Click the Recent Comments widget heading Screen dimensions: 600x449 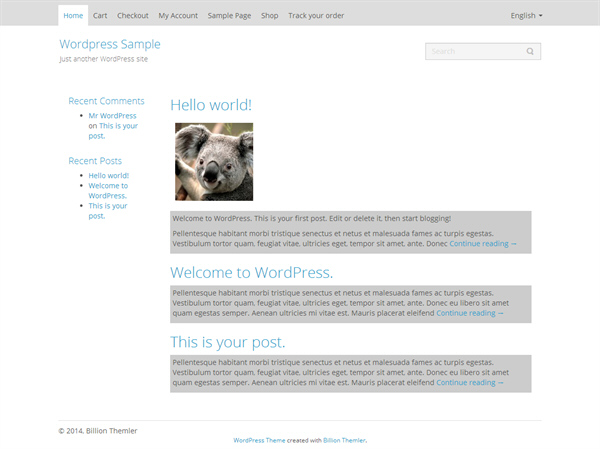pyautogui.click(x=106, y=101)
